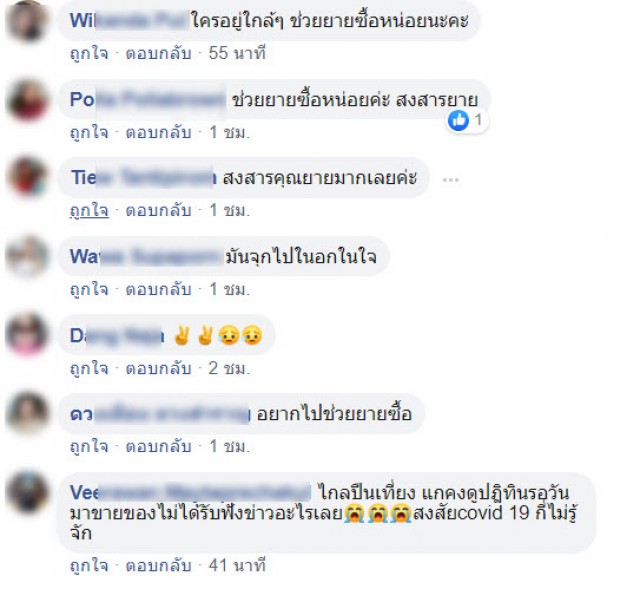Open the three-dots menu on Tie's comment
This screenshot has width=640, height=589.
click(451, 180)
